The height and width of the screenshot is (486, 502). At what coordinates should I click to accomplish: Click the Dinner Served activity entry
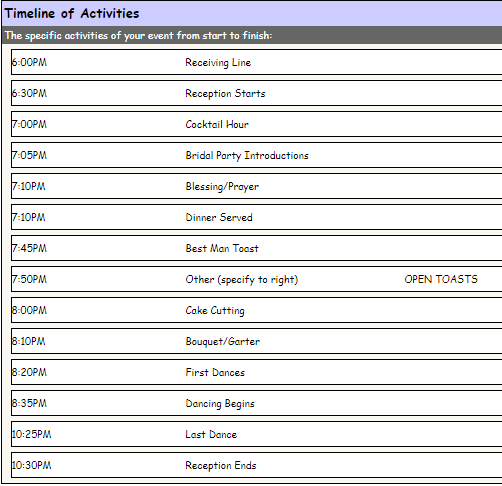click(x=219, y=217)
